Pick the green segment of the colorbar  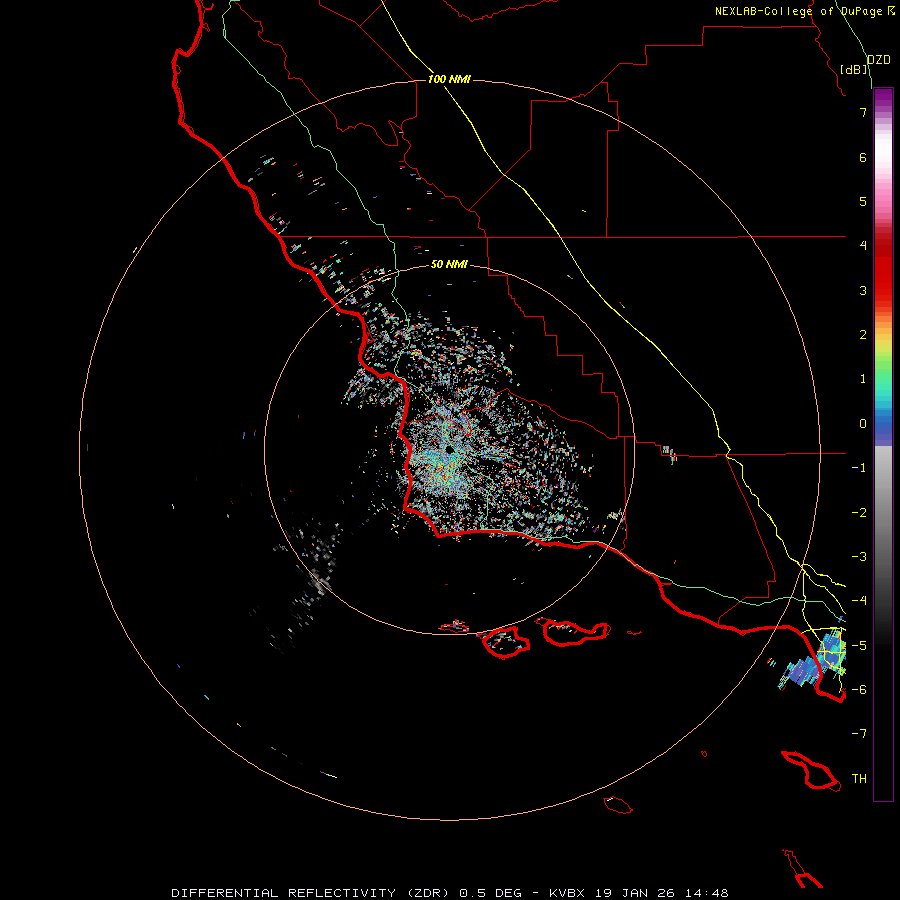click(x=883, y=373)
